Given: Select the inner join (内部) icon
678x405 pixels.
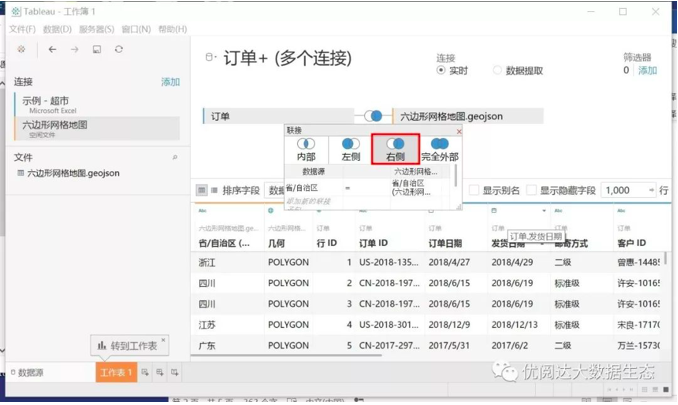Looking at the screenshot, I should pyautogui.click(x=306, y=145).
